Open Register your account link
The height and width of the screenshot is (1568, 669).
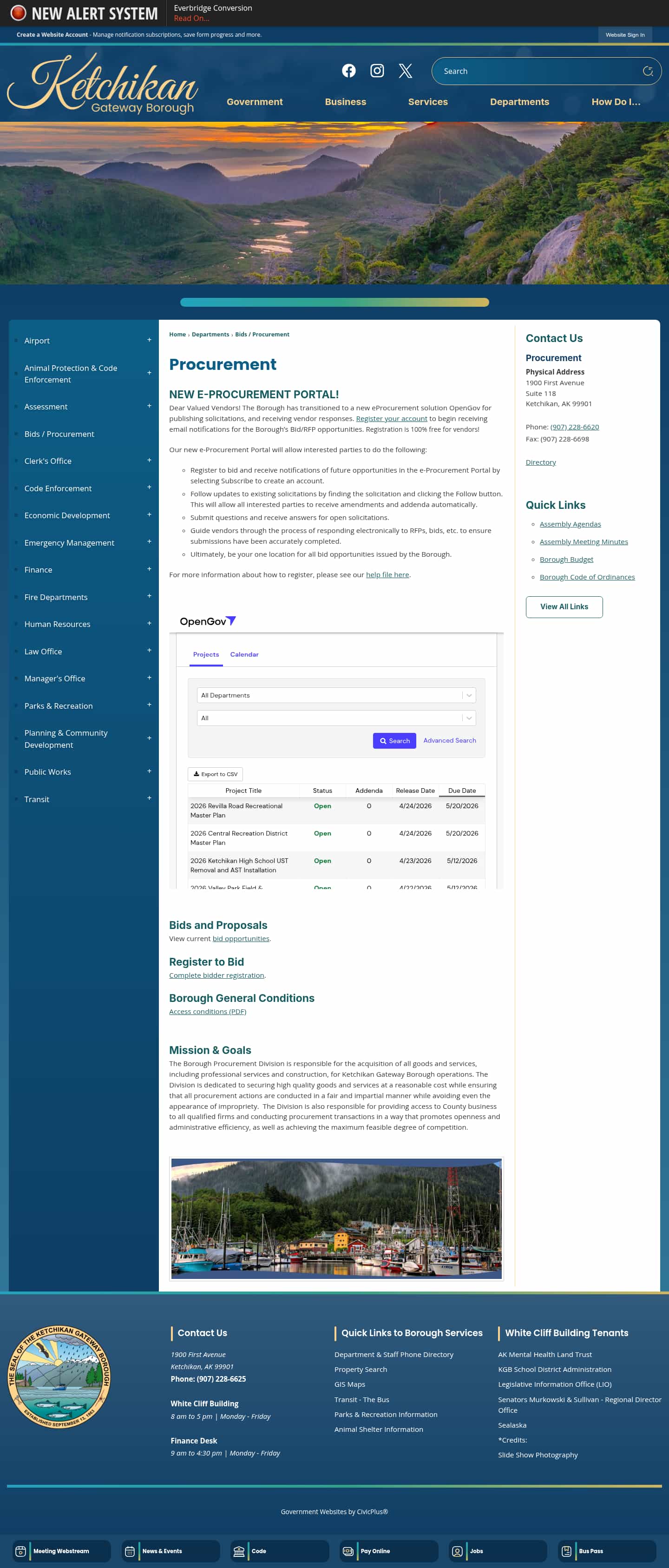point(392,418)
